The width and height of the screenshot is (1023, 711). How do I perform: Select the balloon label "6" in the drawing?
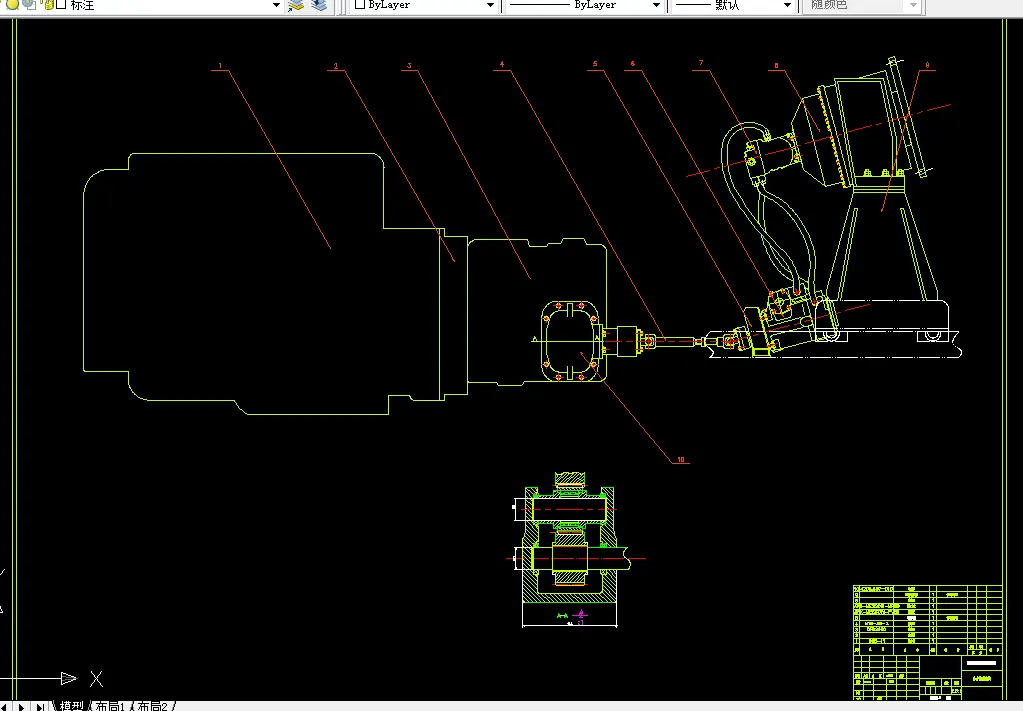[632, 64]
